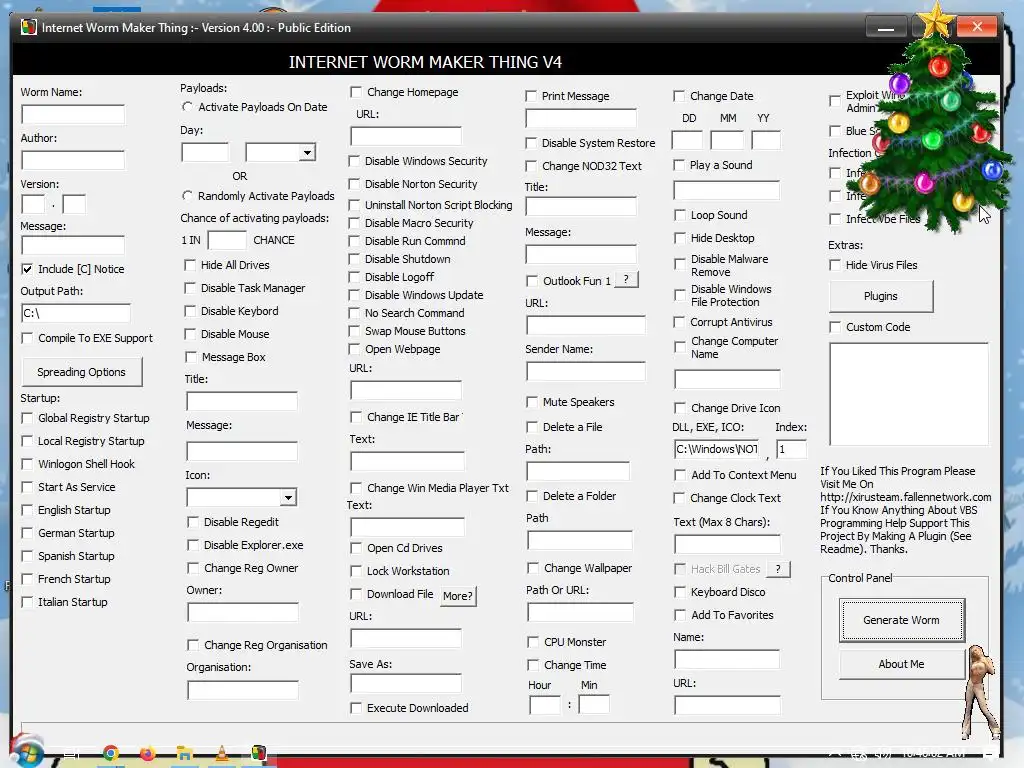Open the Windows Start orb
The width and height of the screenshot is (1024, 768).
tap(26, 752)
